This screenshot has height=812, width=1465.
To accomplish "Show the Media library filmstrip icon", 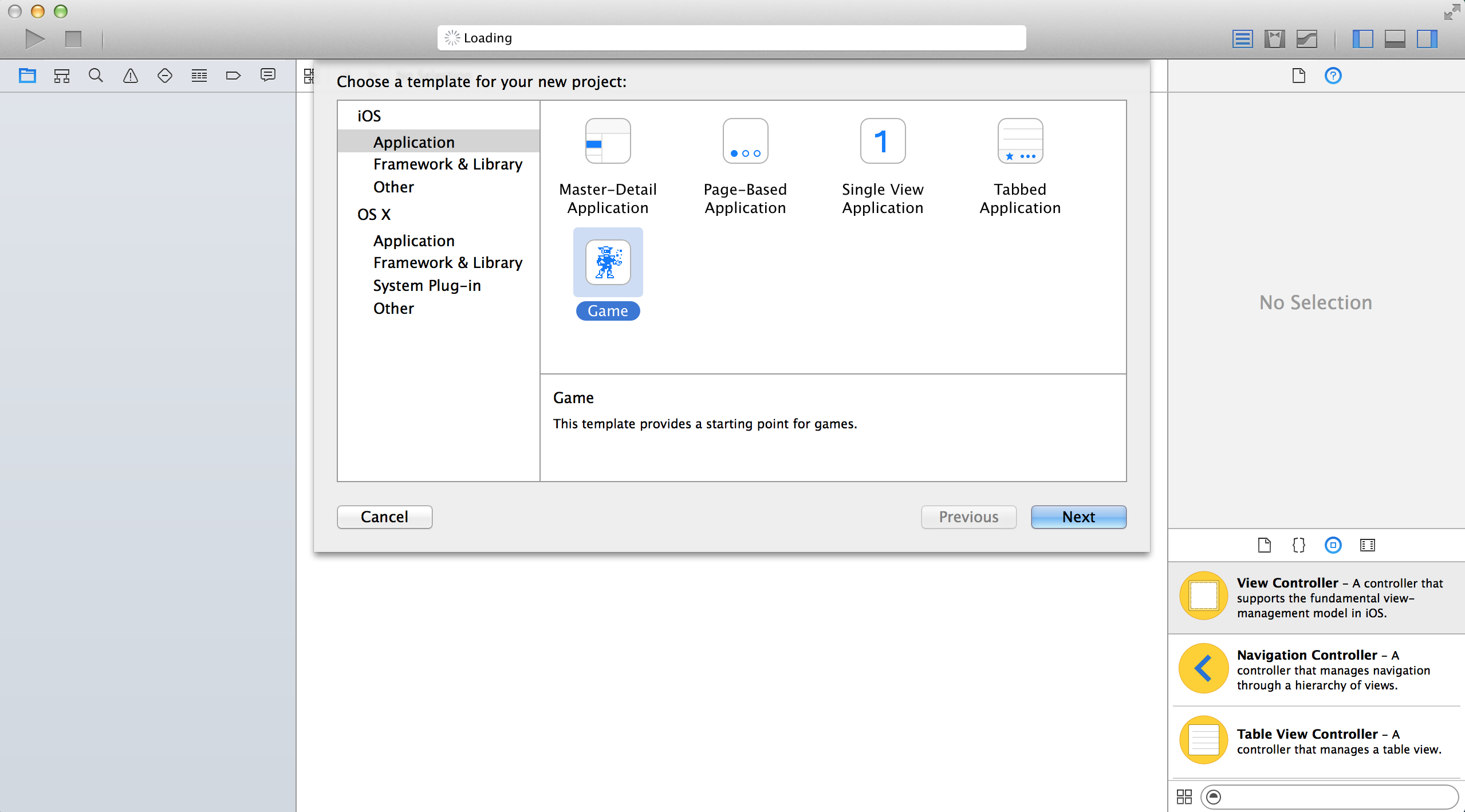I will click(x=1368, y=545).
